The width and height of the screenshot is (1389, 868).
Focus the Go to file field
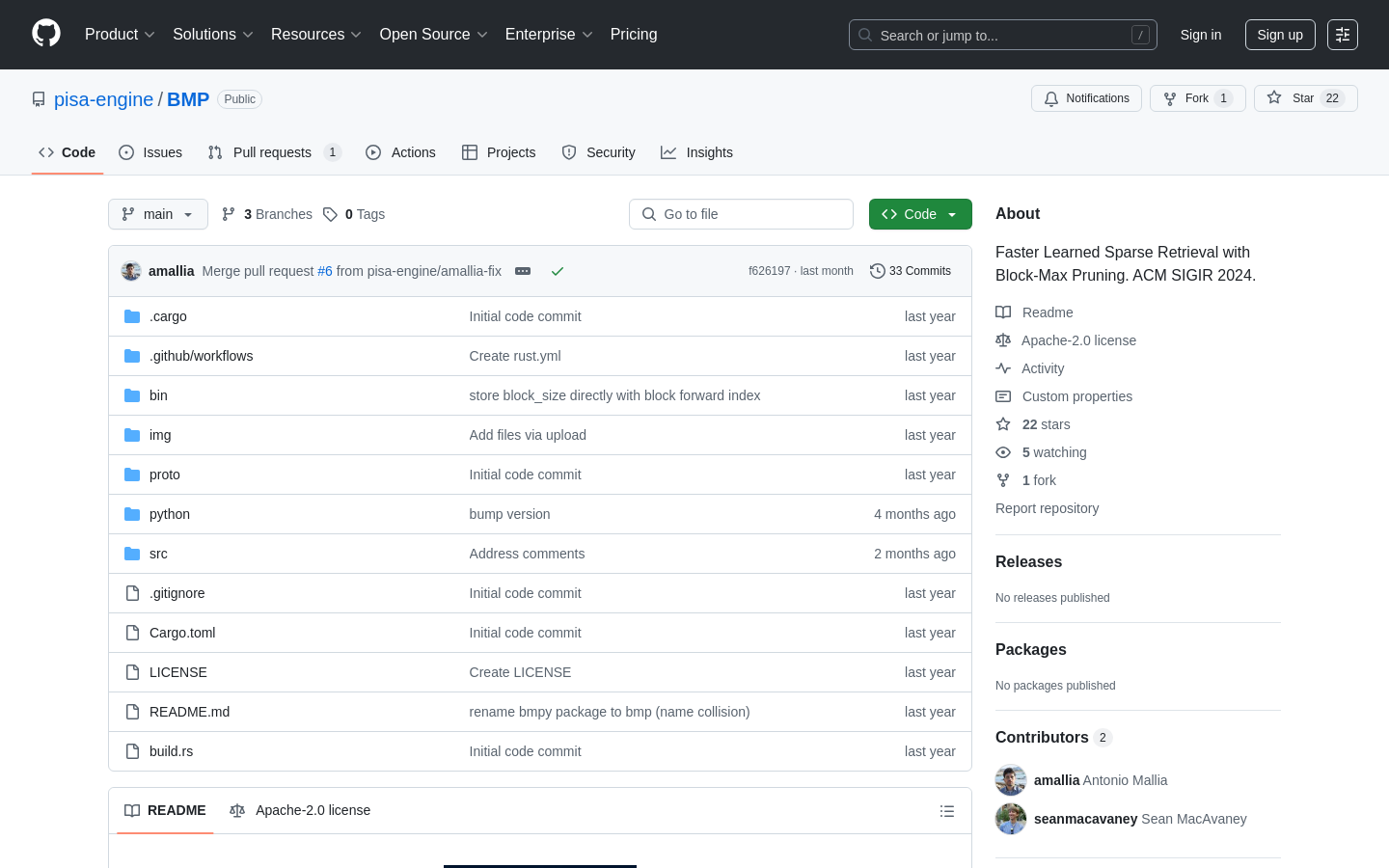click(x=741, y=214)
